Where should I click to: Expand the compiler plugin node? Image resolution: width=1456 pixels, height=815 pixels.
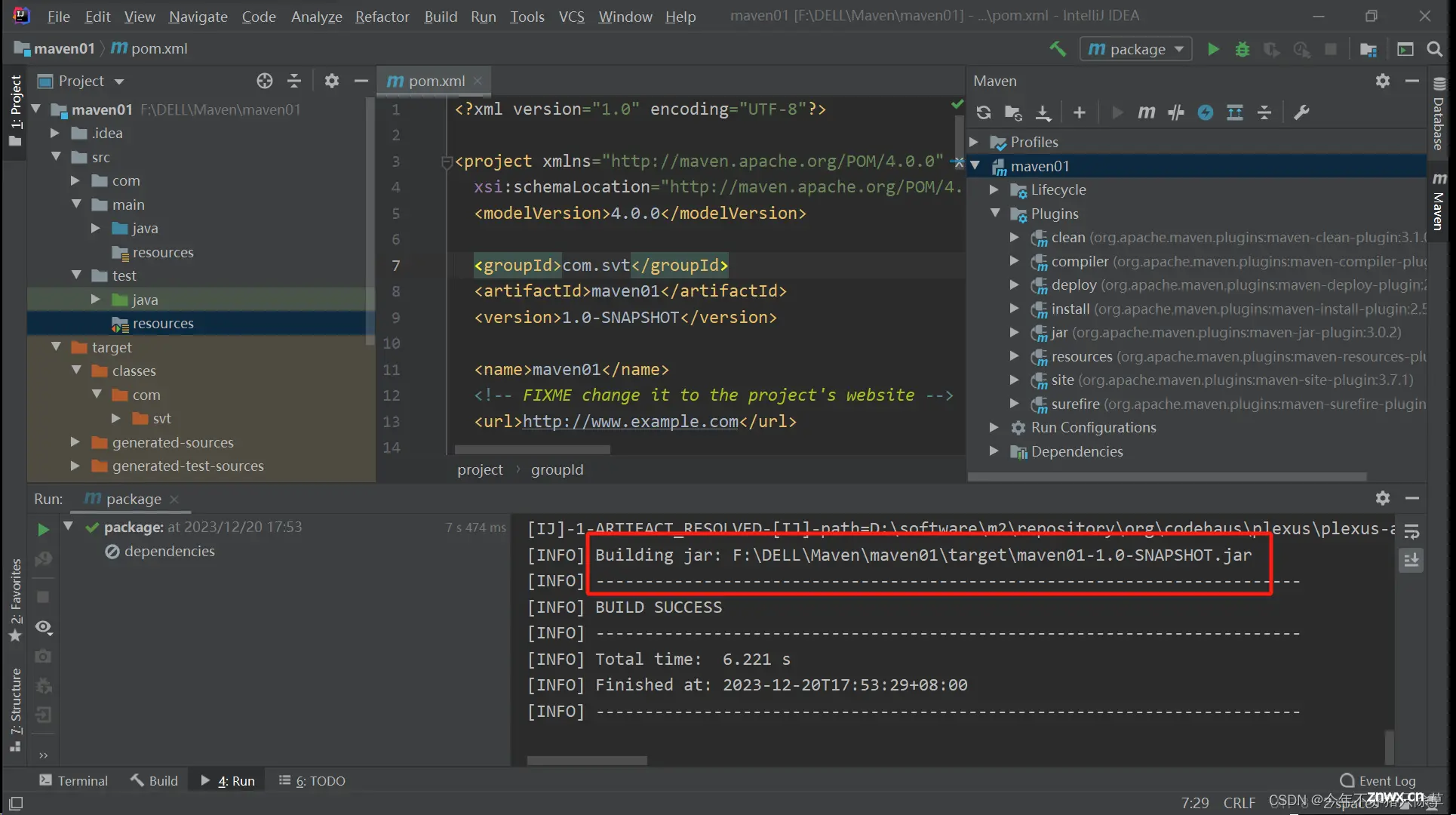[x=1014, y=261]
